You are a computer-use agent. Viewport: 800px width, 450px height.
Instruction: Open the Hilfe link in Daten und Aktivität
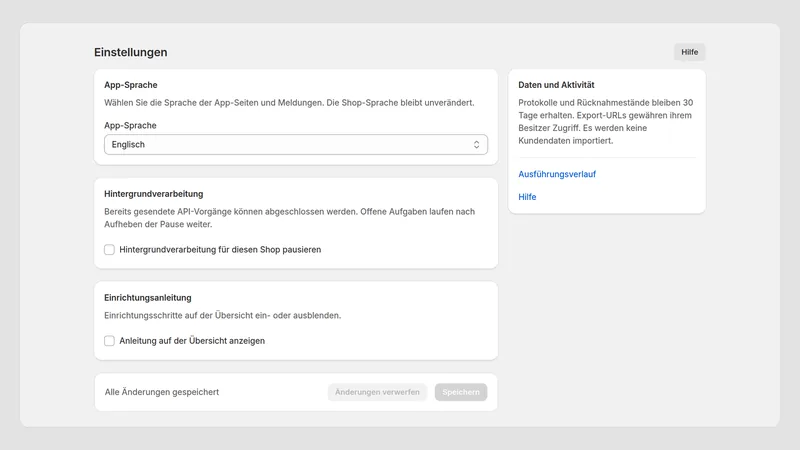pos(527,197)
